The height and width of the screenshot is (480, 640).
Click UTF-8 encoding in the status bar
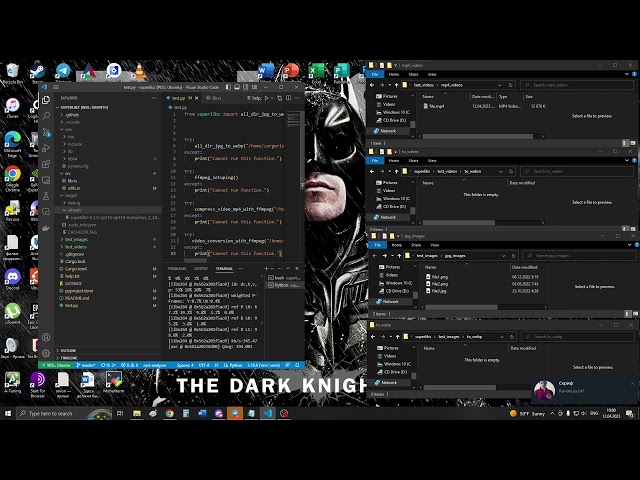(x=204, y=365)
